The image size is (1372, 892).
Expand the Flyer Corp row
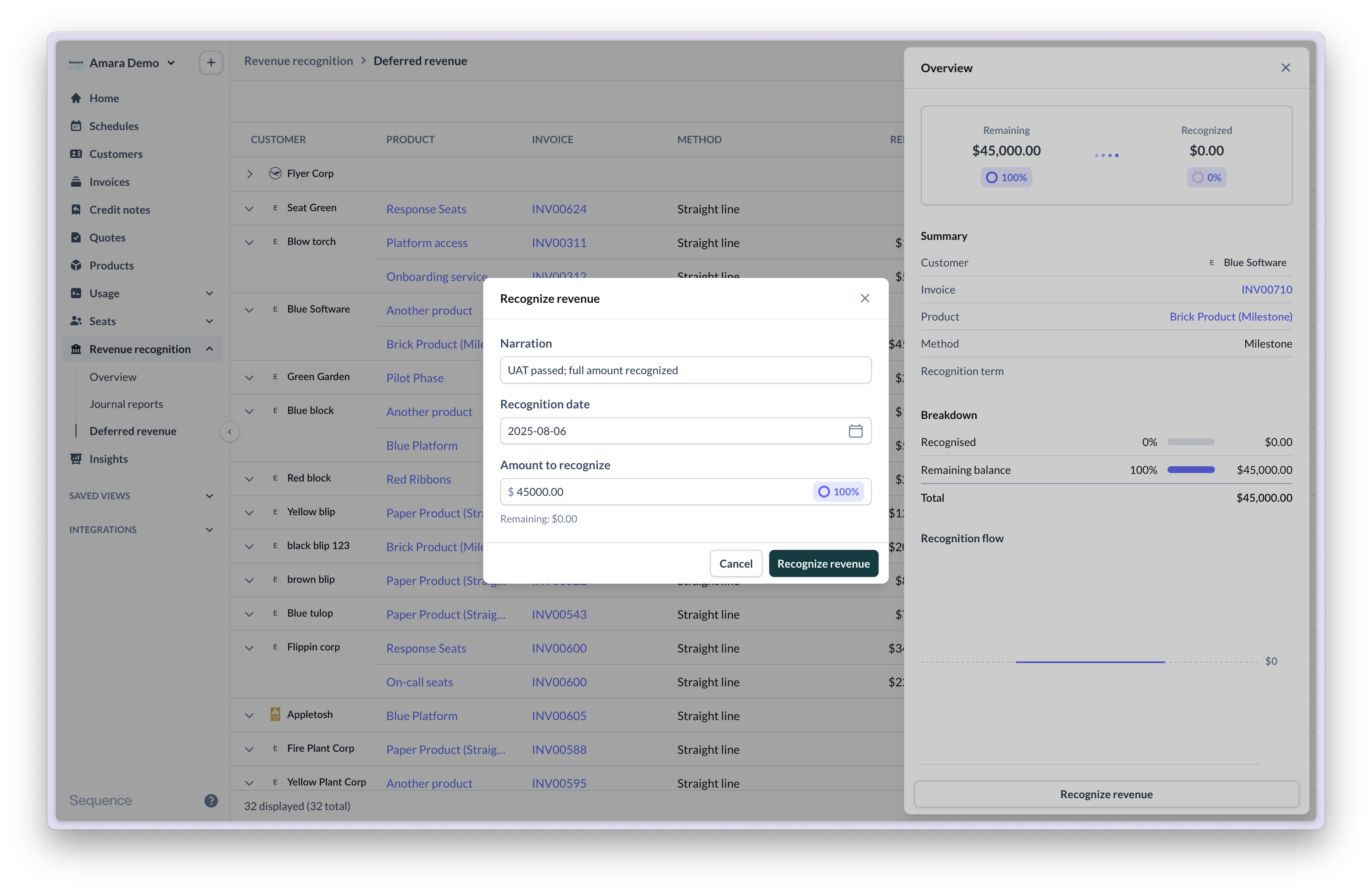tap(249, 174)
